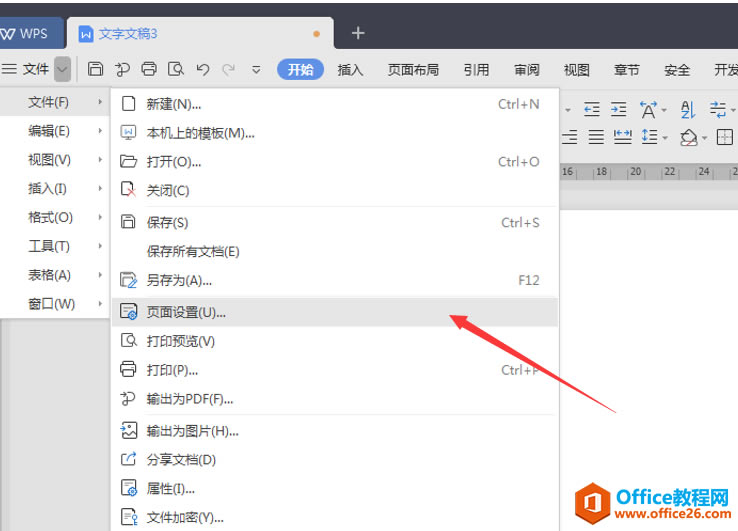Click the line spacing icon
Screen dimensions: 738x531
[x=650, y=137]
